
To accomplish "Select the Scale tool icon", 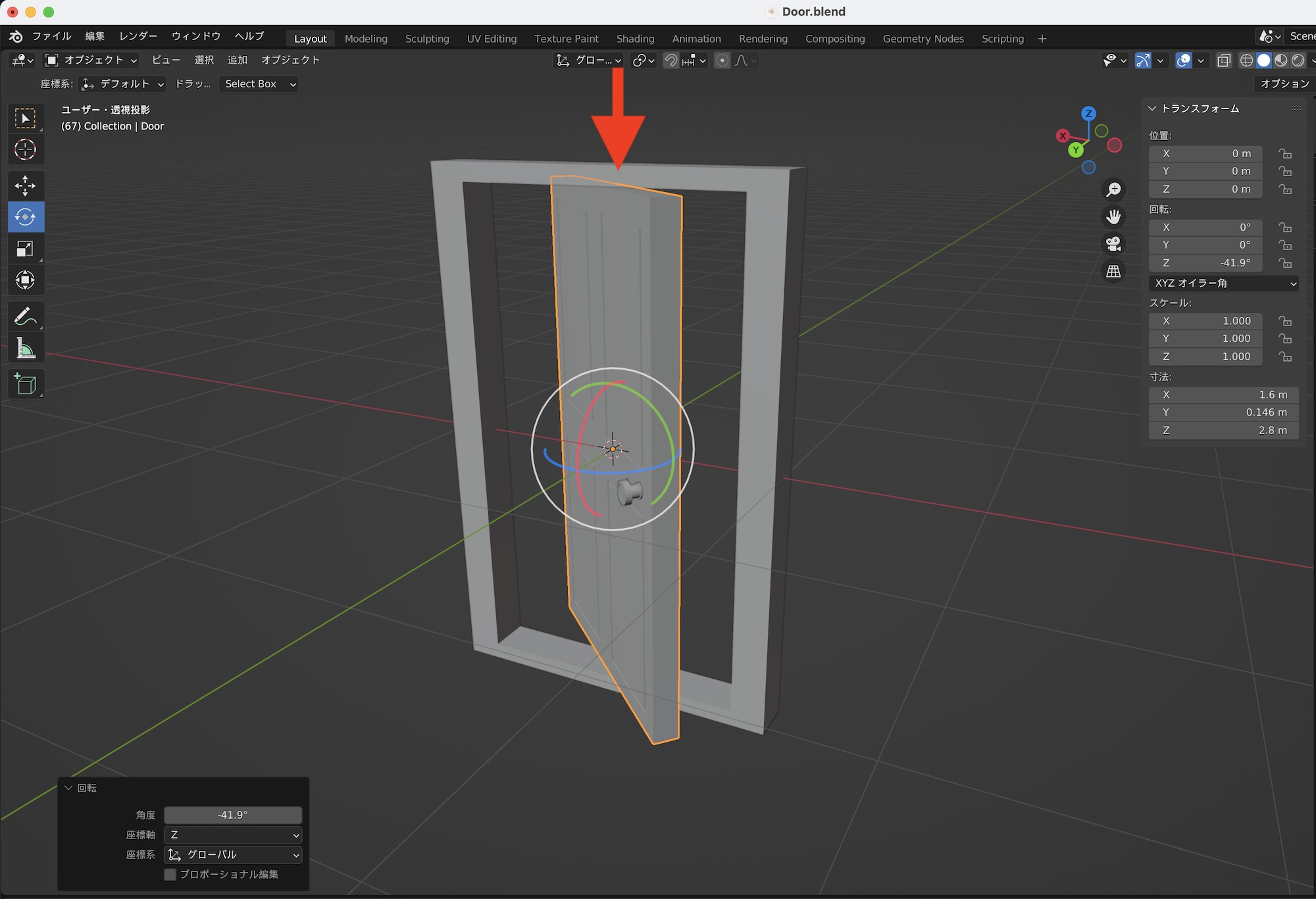I will (x=25, y=249).
